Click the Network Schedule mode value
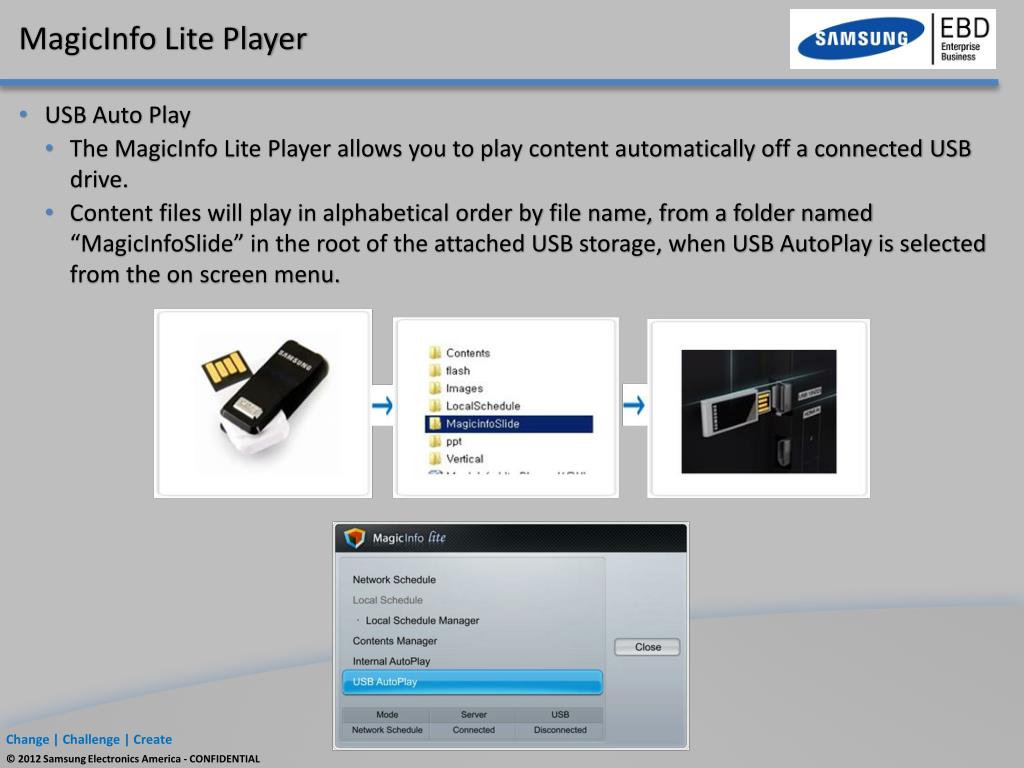The width and height of the screenshot is (1024, 768). click(387, 730)
